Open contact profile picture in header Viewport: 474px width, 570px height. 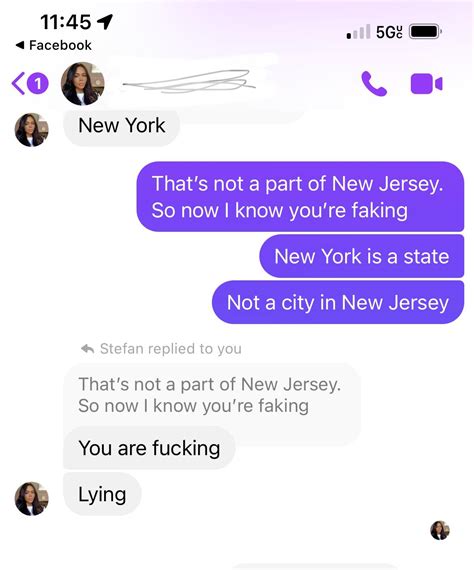click(83, 84)
